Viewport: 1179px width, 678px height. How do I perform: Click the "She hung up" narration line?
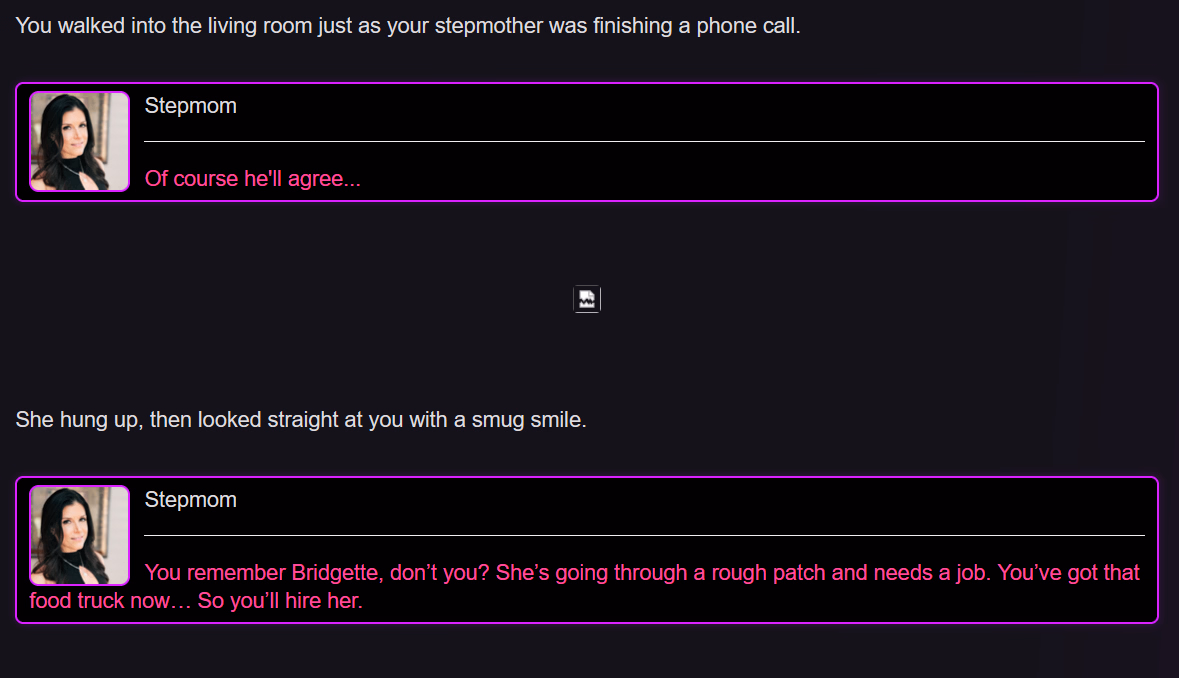coord(301,419)
